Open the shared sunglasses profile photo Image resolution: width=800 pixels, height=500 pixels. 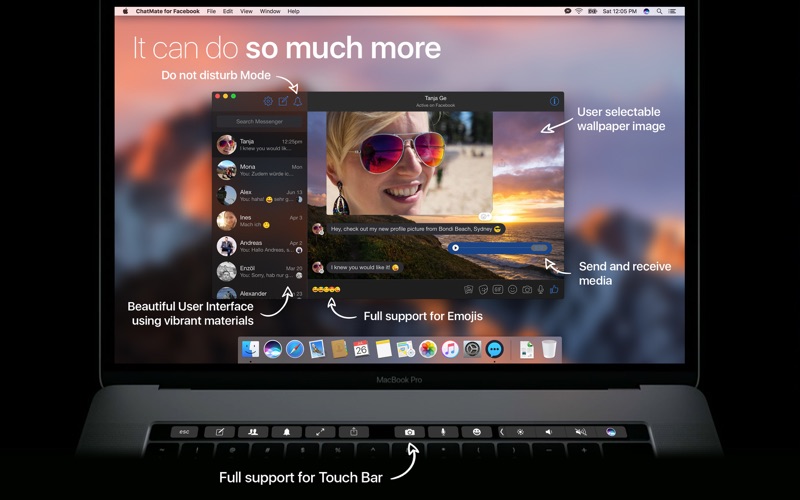[x=410, y=163]
